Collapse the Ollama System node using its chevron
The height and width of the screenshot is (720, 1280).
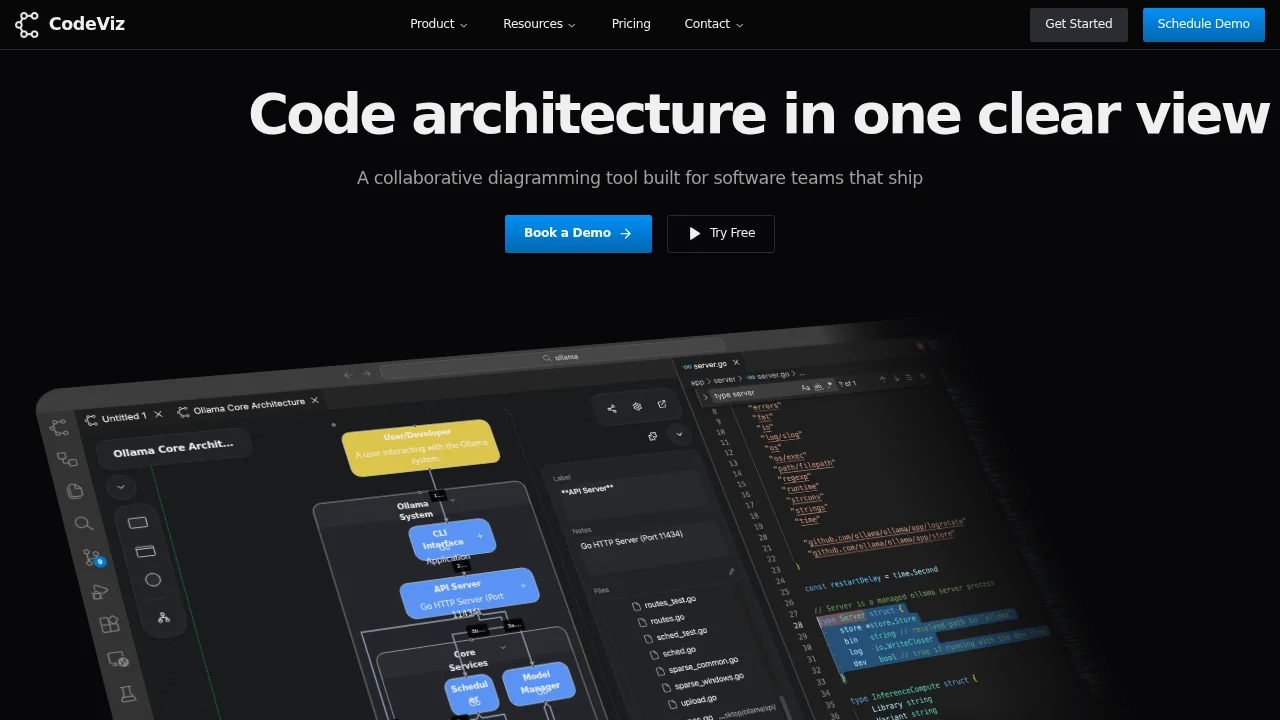[x=452, y=500]
